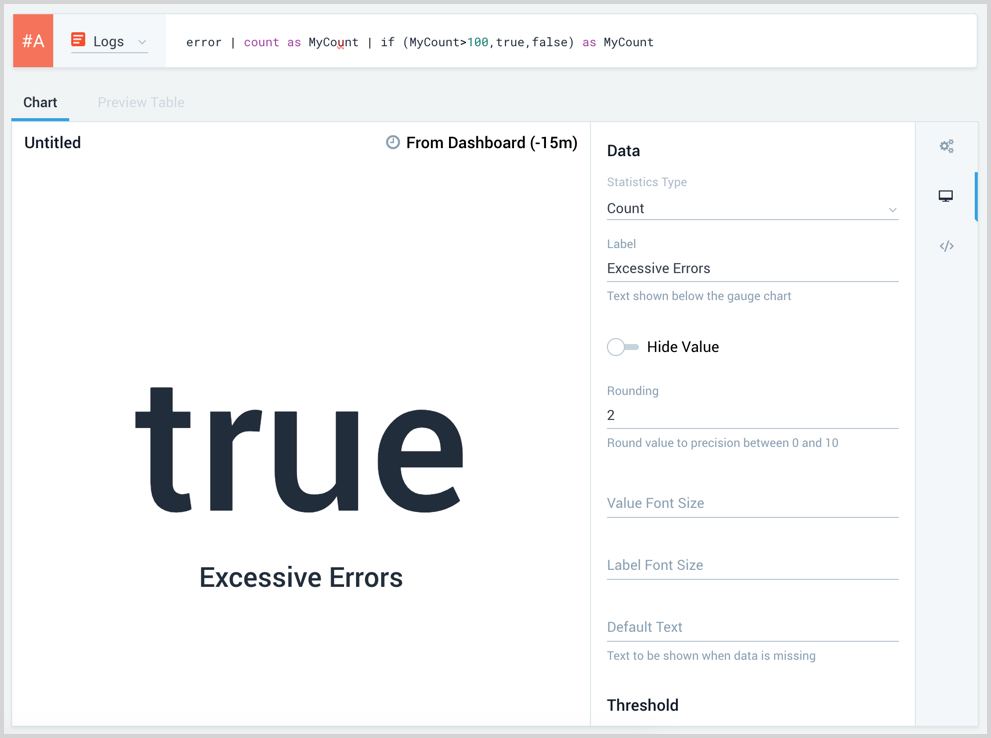
Task: Open the general settings gears icon
Action: (x=946, y=146)
